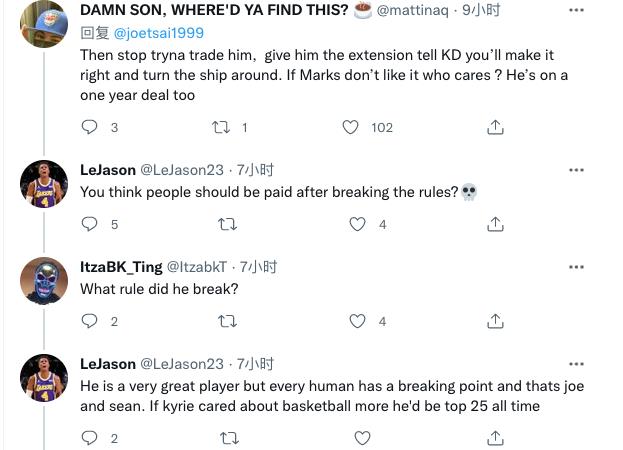Image resolution: width=623 pixels, height=450 pixels.
Task: Open ItzaBK_Ting's profile name link
Action: [x=120, y=267]
